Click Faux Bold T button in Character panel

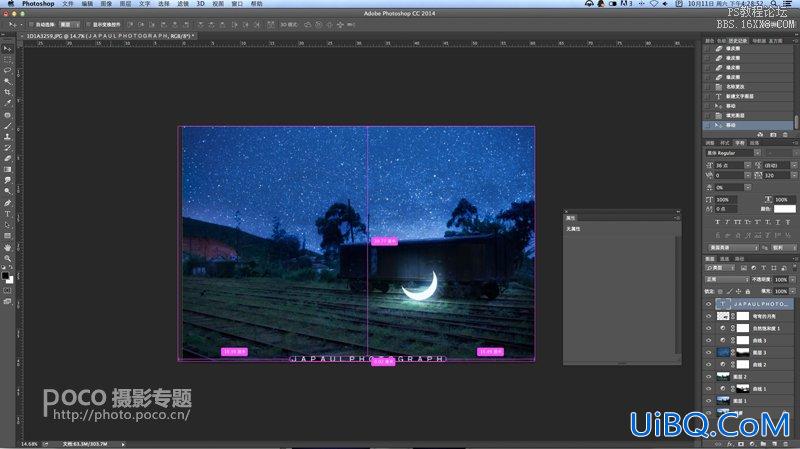[717, 222]
